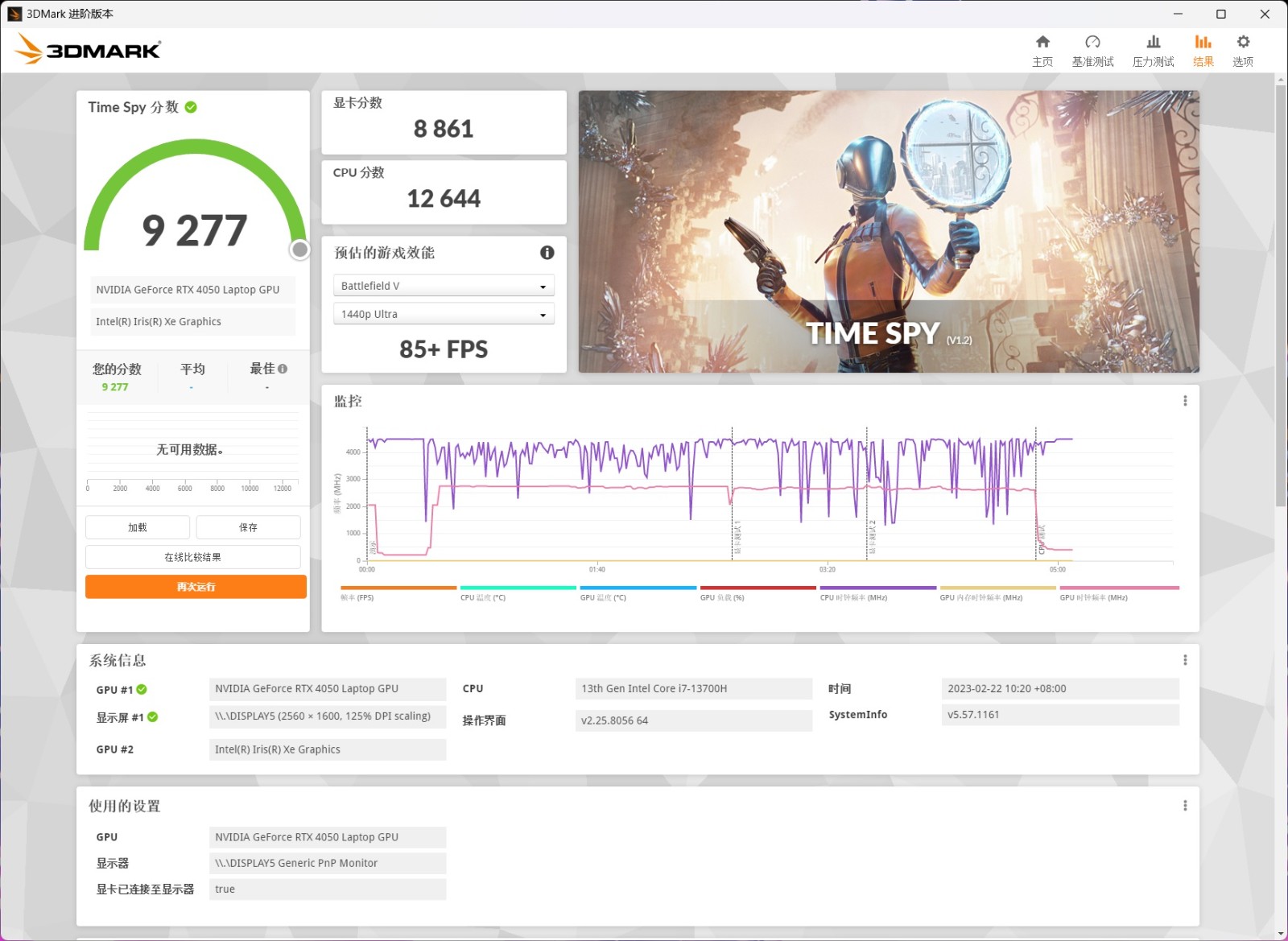Open the 系统信息 panel three-dot menu
Viewport: 1288px width, 941px height.
[1185, 660]
